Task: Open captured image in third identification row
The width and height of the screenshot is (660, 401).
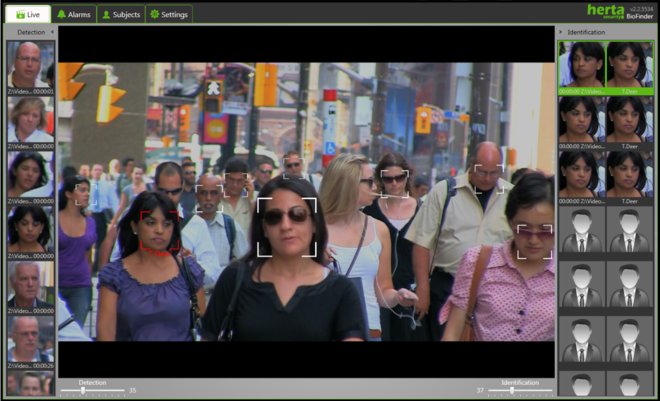Action: pyautogui.click(x=582, y=175)
